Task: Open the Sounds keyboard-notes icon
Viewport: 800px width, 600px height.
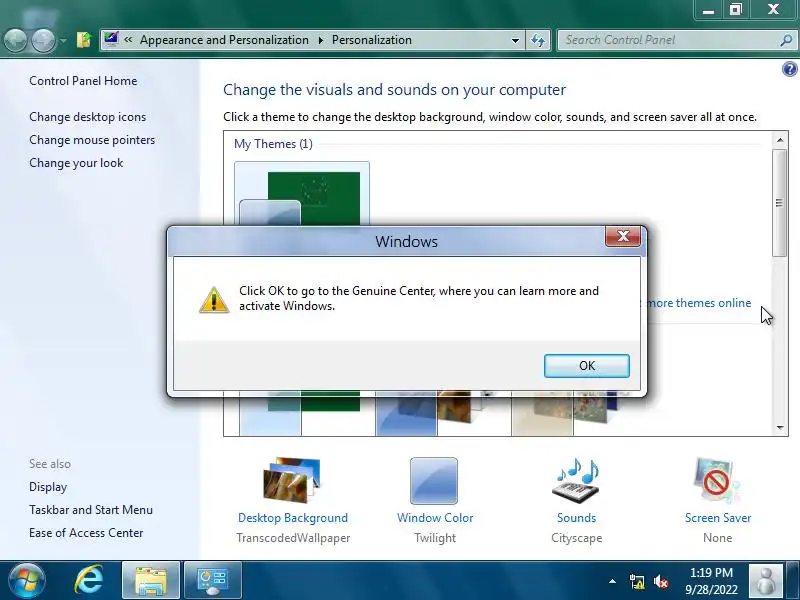Action: (576, 480)
